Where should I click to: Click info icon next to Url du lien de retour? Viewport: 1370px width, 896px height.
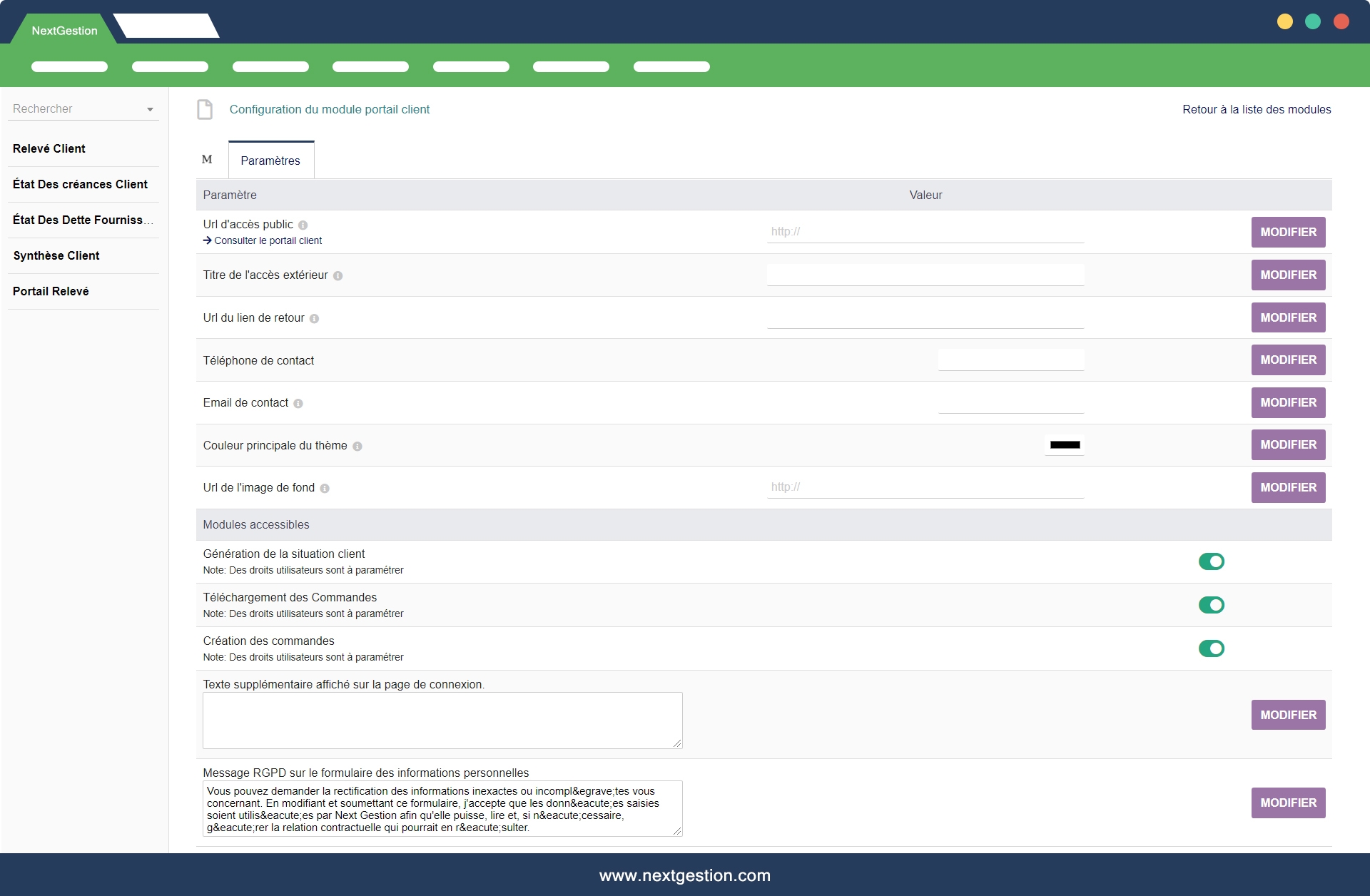point(314,319)
